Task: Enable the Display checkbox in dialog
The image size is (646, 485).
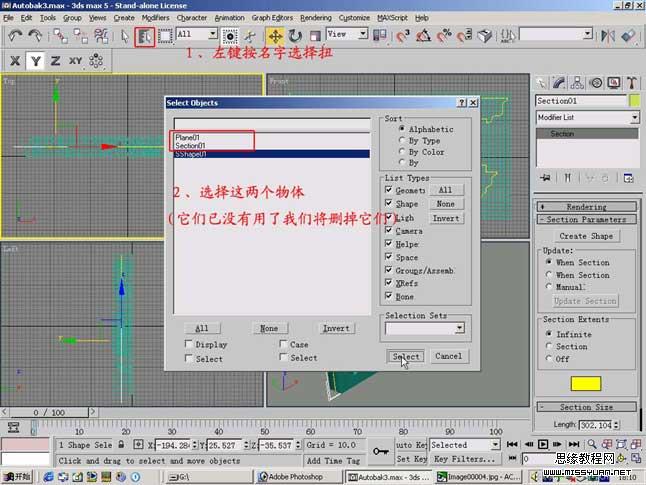Action: click(x=189, y=344)
